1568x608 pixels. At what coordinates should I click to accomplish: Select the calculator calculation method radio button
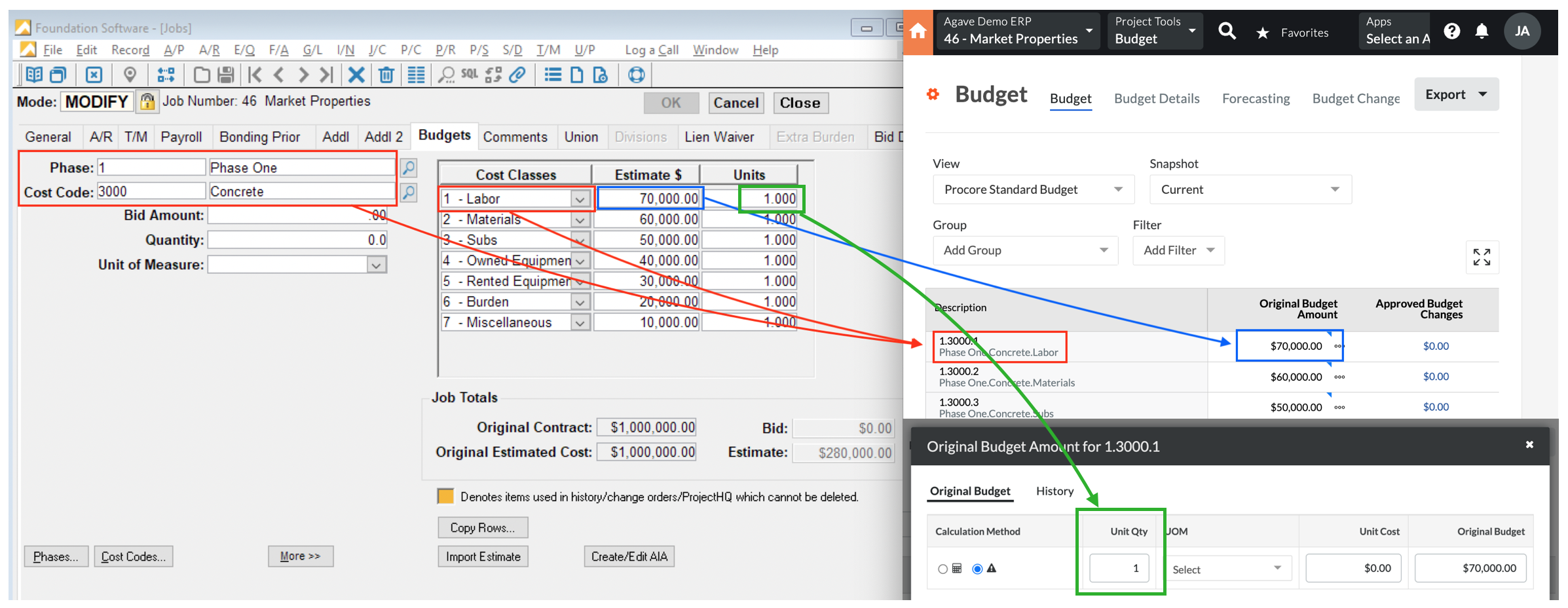click(943, 569)
